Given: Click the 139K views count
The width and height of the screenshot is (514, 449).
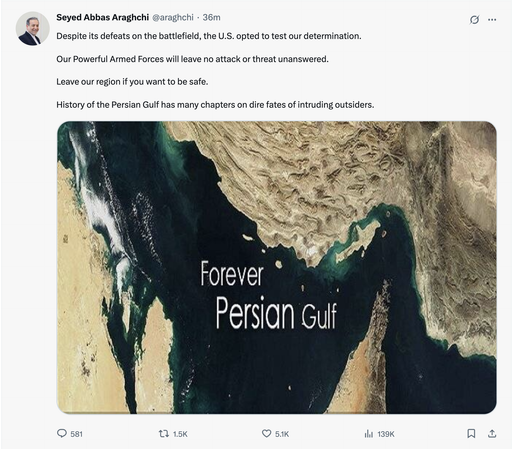Looking at the screenshot, I should [x=386, y=434].
